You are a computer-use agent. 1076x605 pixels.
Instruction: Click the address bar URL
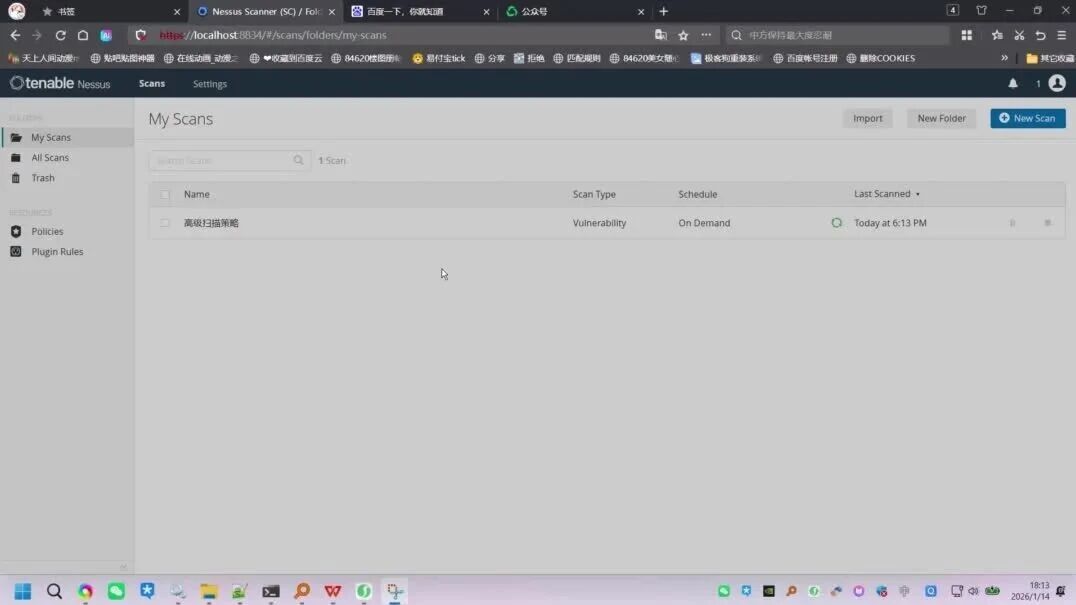pyautogui.click(x=273, y=35)
